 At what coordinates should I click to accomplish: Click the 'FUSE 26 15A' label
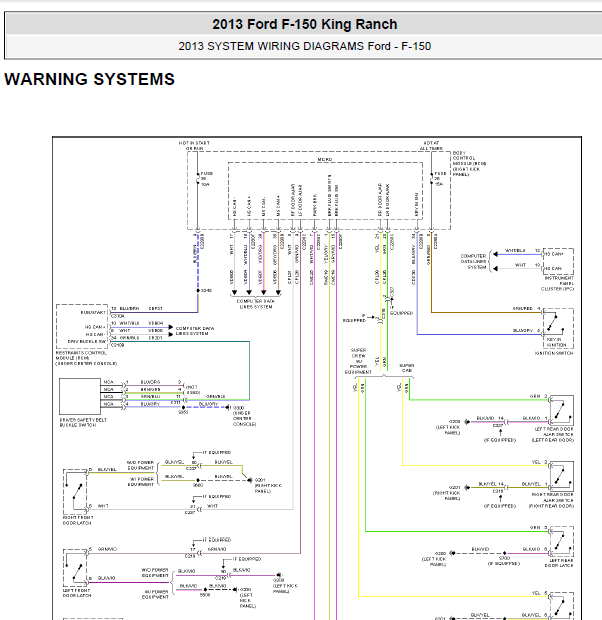pyautogui.click(x=440, y=179)
